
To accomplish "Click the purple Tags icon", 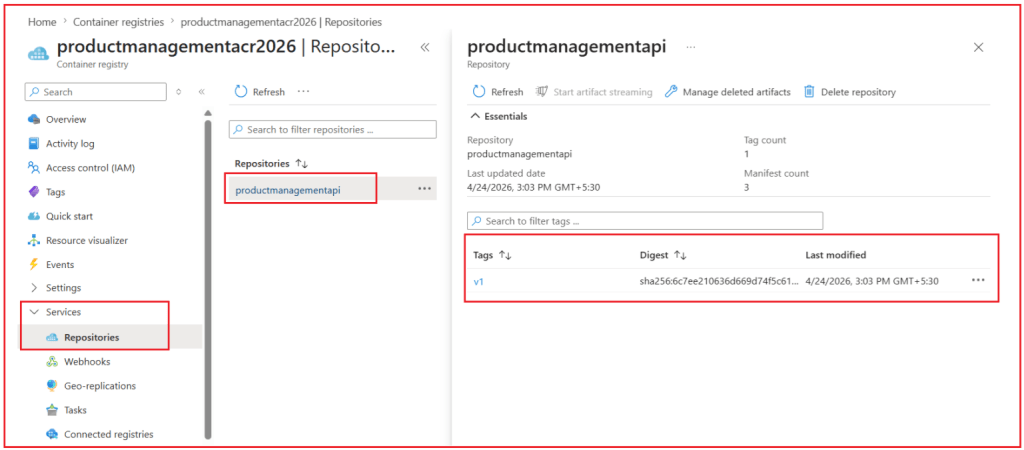I will [34, 192].
